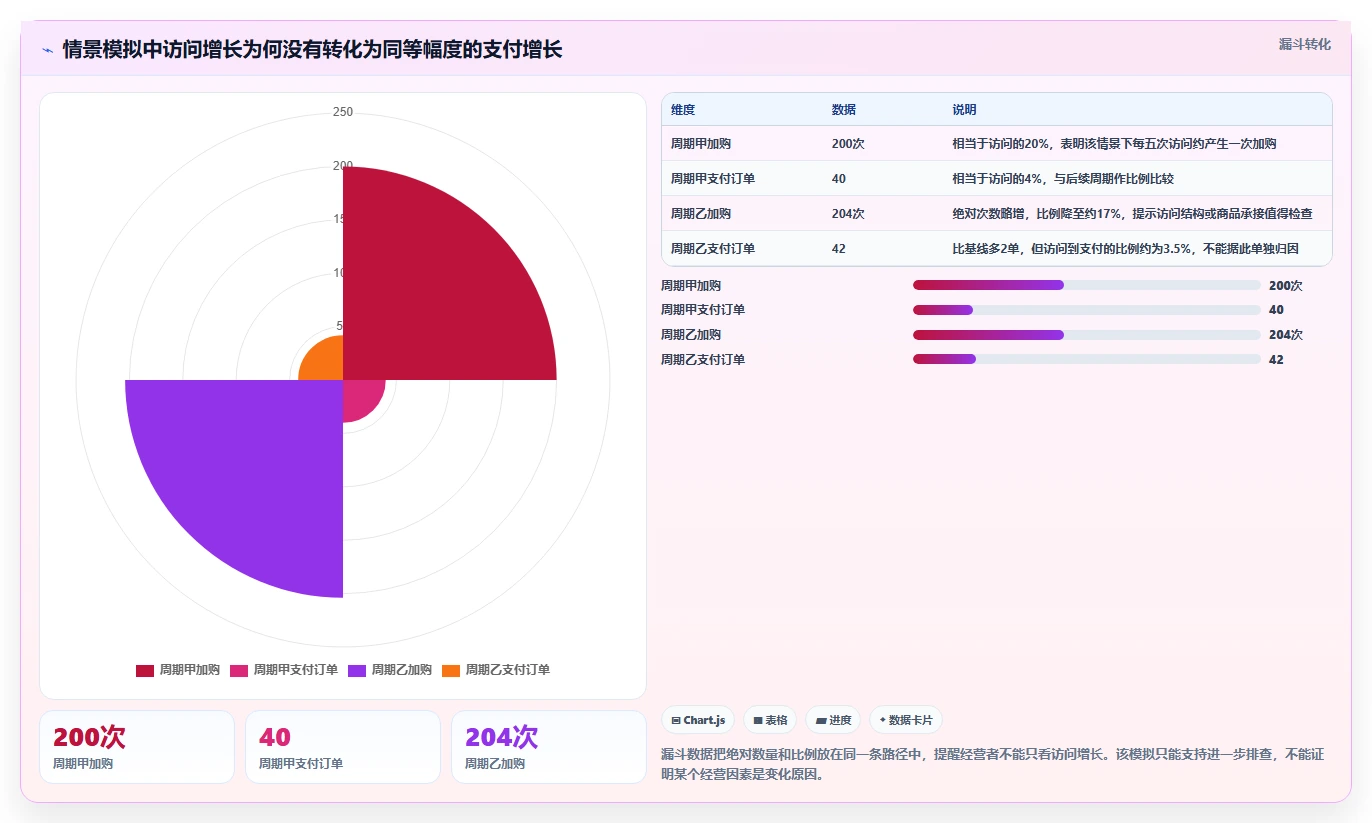This screenshot has height=823, width=1372.
Task: Open the data card showing 40
Action: (343, 747)
